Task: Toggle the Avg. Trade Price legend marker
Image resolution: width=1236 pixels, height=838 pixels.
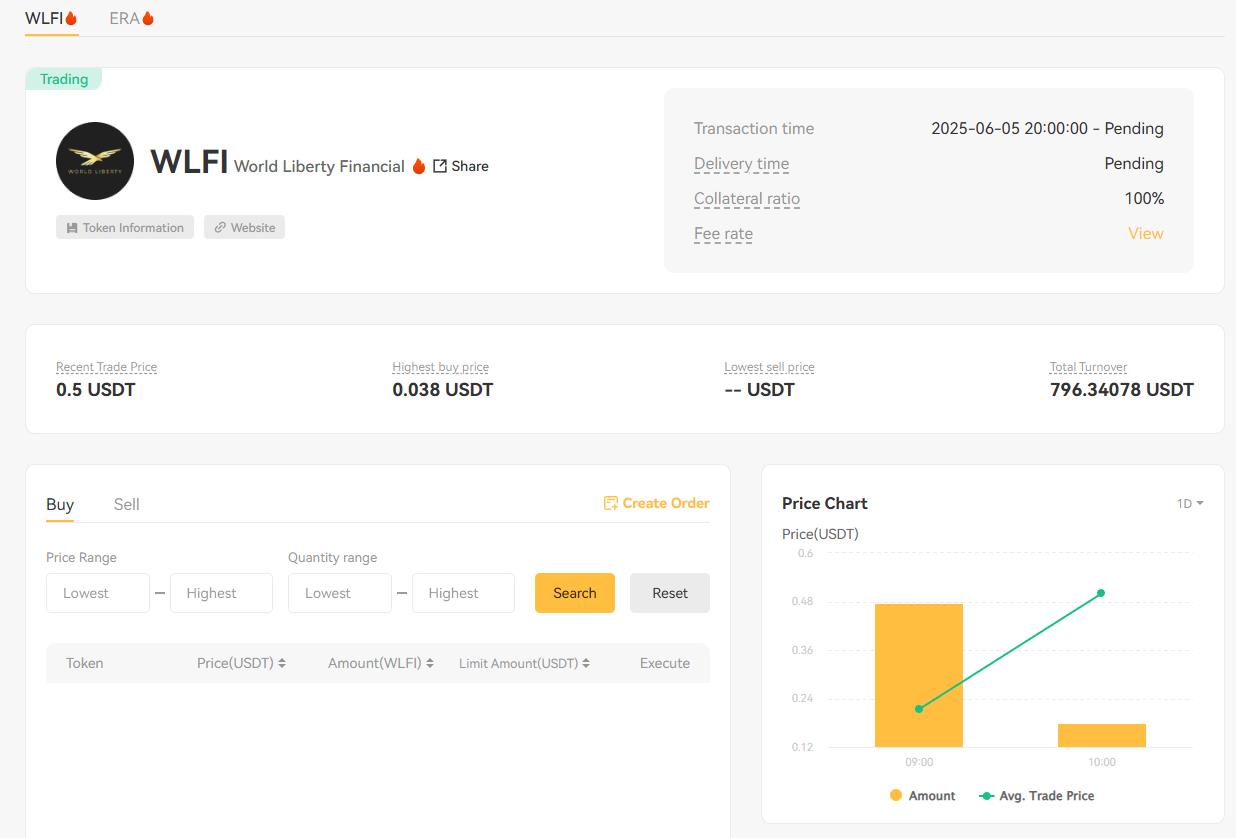Action: (987, 796)
